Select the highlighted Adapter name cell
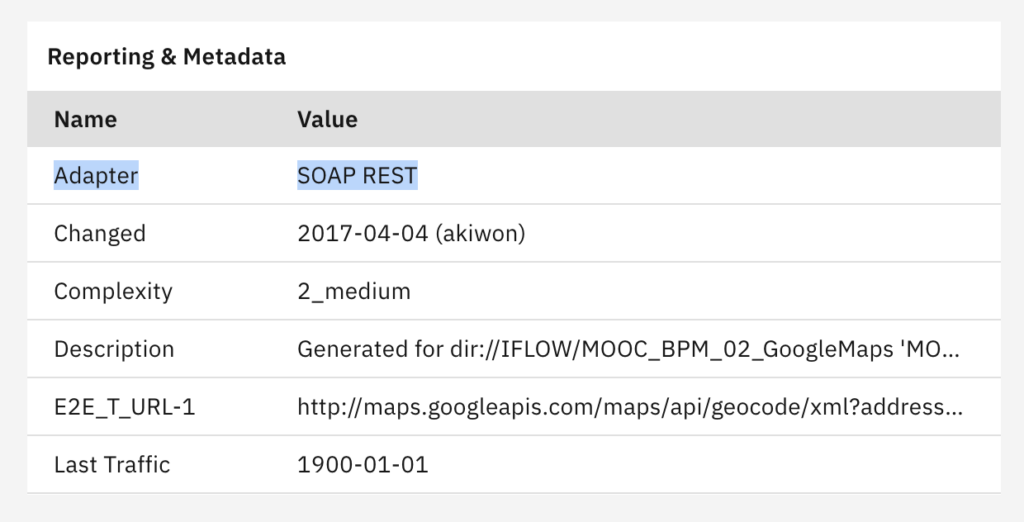Viewport: 1024px width, 522px height. (x=96, y=175)
